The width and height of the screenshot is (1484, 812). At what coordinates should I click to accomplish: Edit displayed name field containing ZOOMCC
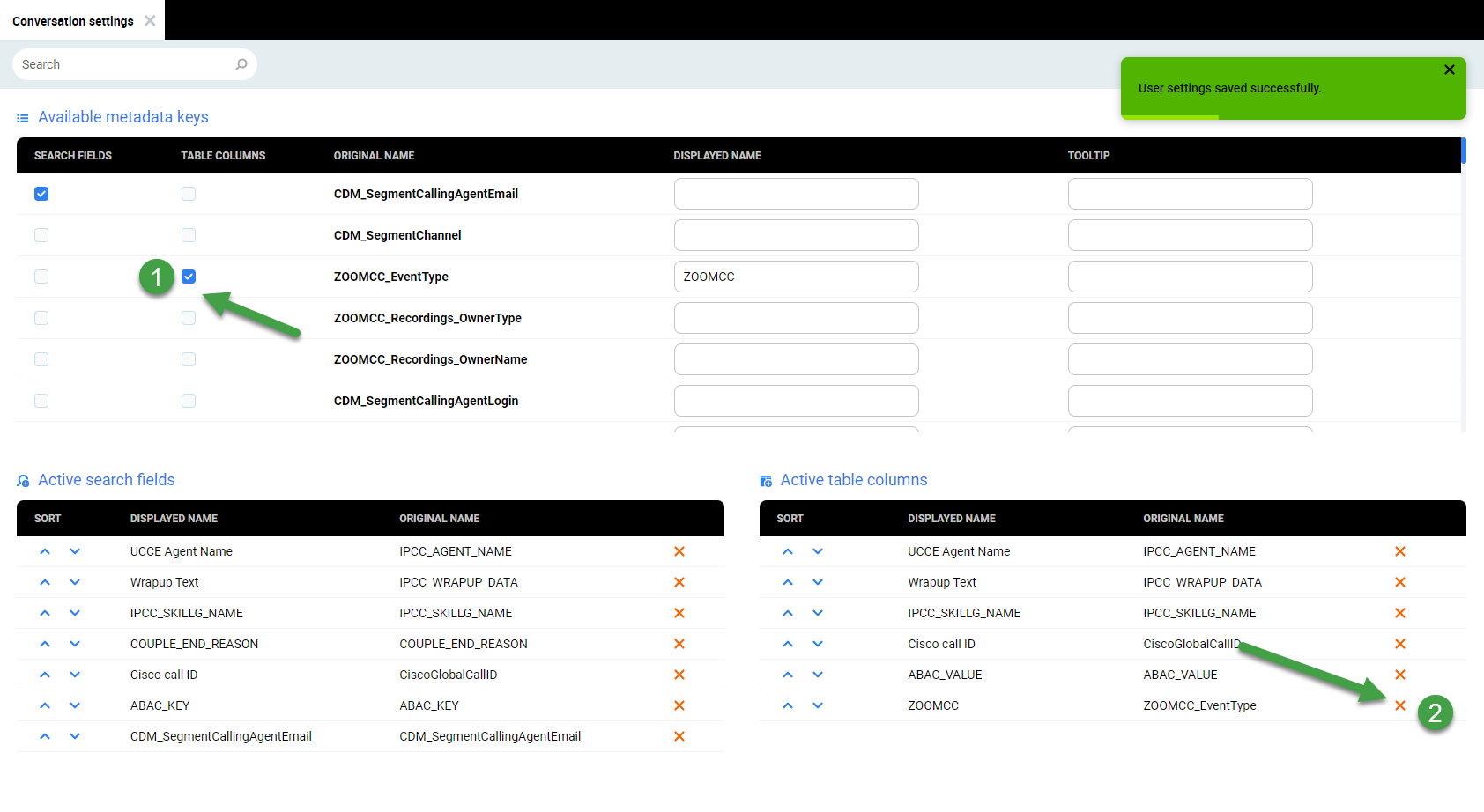(796, 277)
